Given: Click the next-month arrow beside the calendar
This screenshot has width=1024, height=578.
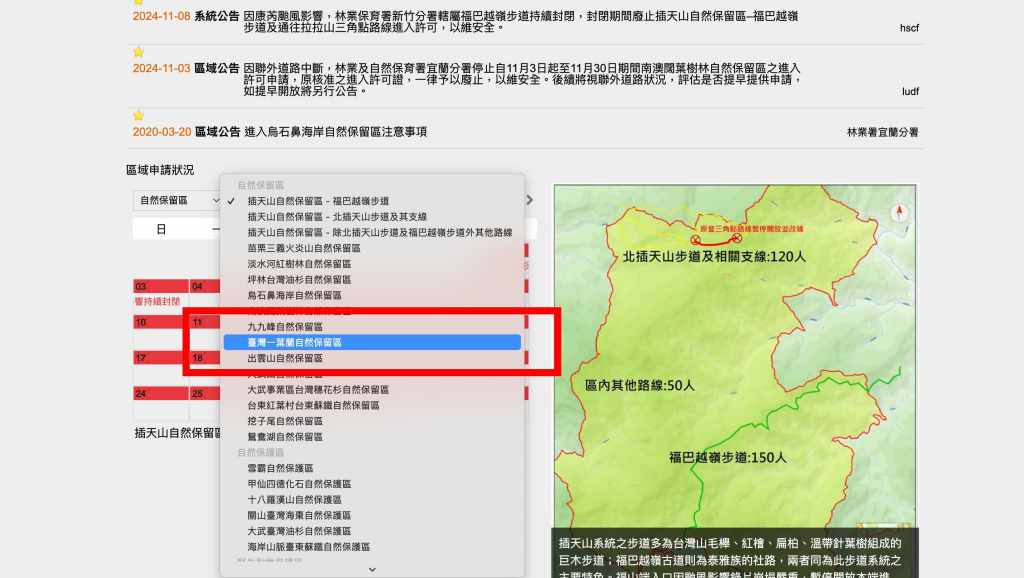Looking at the screenshot, I should point(530,200).
